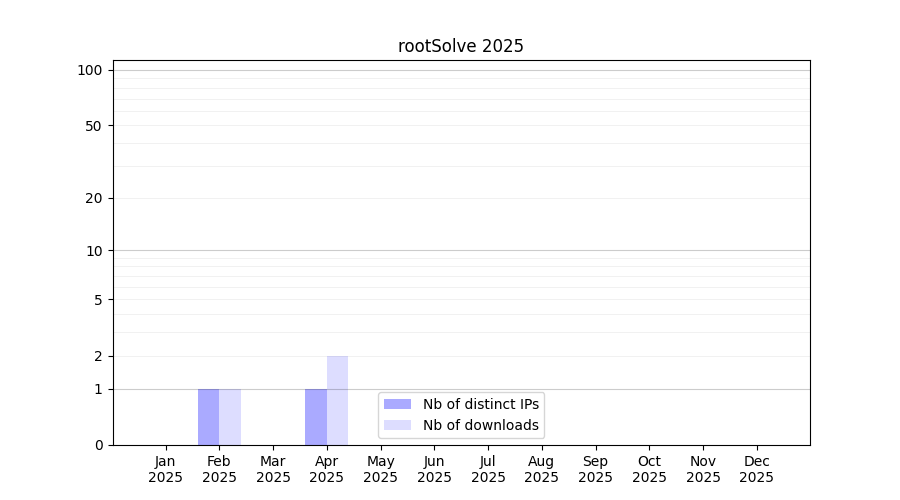Pick the 'Aug 2025' x-axis label
This screenshot has height=500, width=900.
(542, 469)
